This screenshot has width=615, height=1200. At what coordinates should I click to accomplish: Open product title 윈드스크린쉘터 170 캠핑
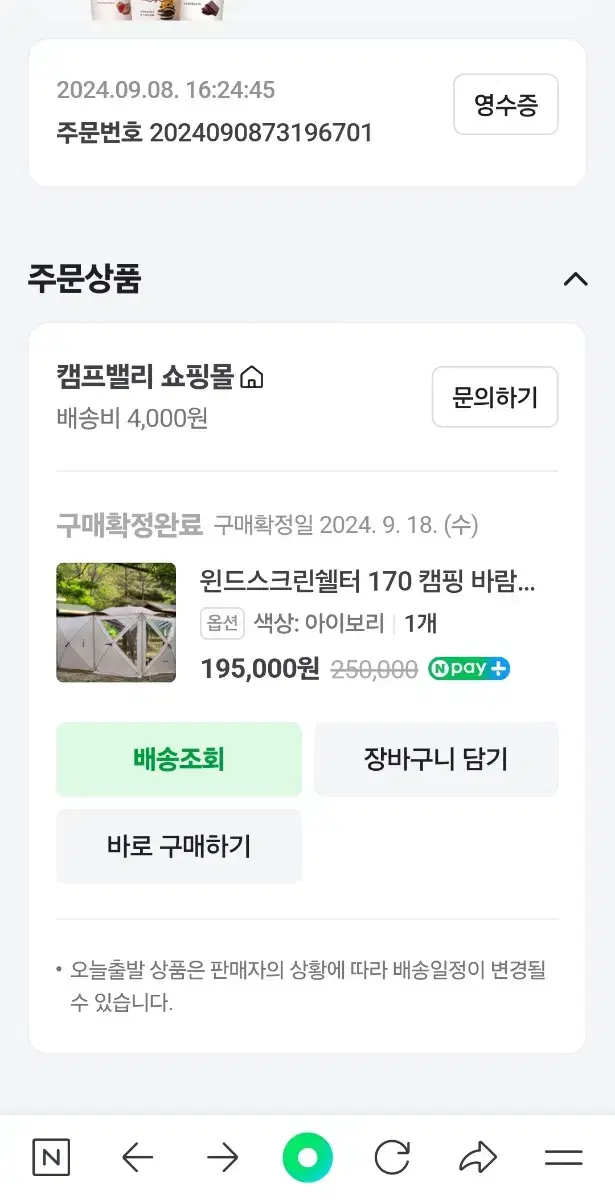pyautogui.click(x=367, y=580)
